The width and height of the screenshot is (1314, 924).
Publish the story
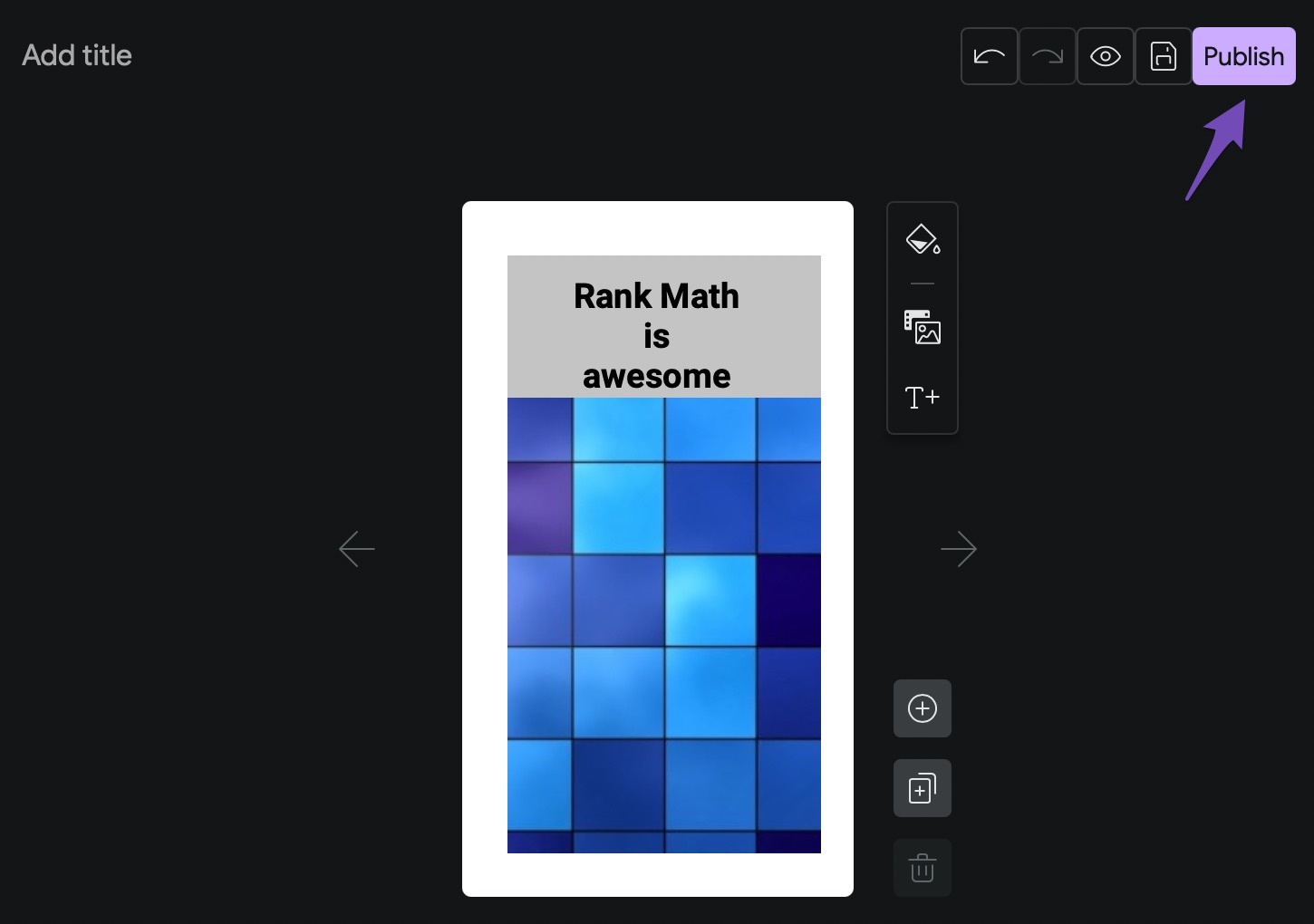1243,56
